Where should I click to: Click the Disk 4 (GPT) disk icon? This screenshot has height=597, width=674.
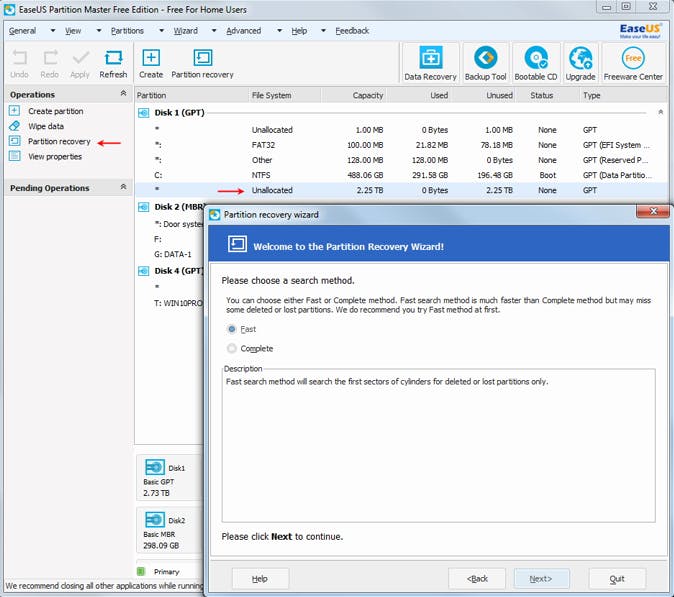tap(143, 271)
